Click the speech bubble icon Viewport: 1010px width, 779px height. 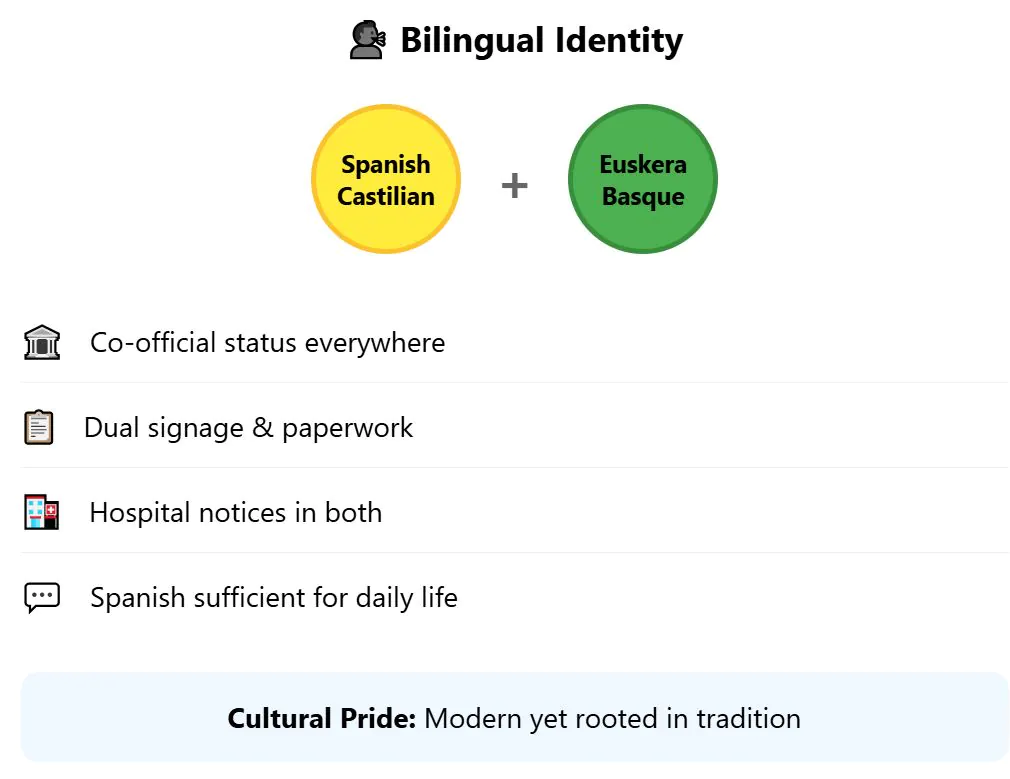(41, 598)
